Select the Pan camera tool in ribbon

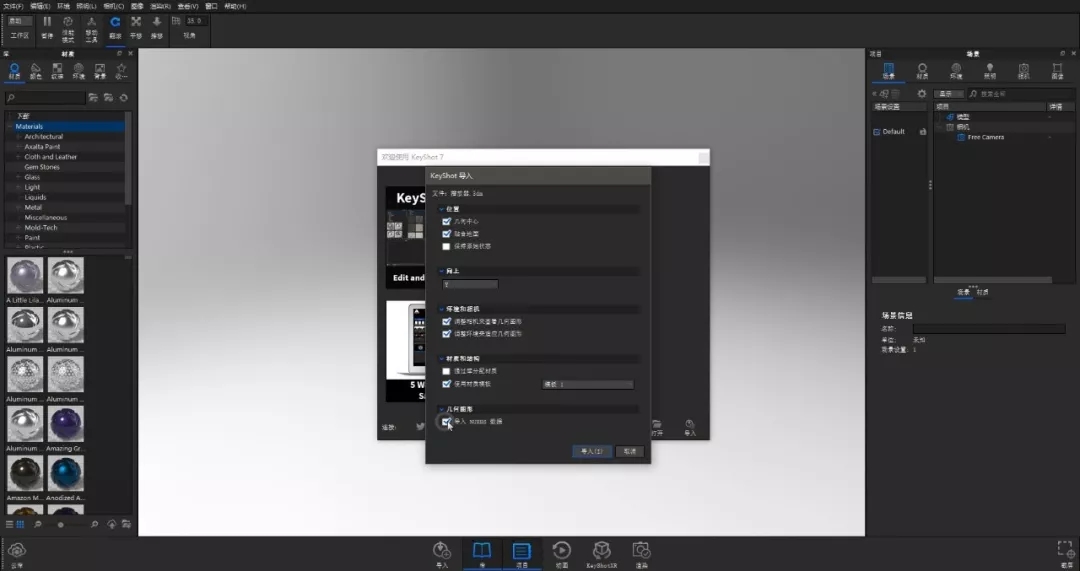pos(136,22)
